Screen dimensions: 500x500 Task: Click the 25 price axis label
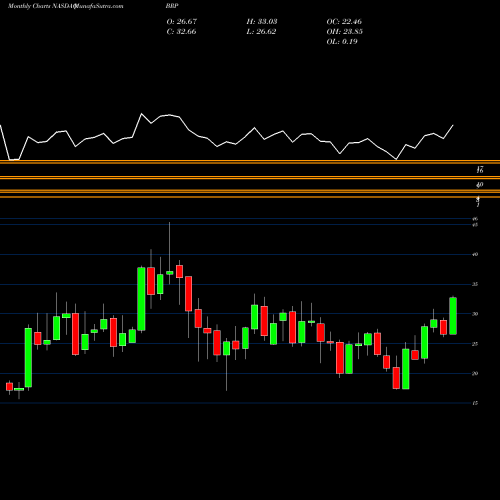pyautogui.click(x=475, y=344)
